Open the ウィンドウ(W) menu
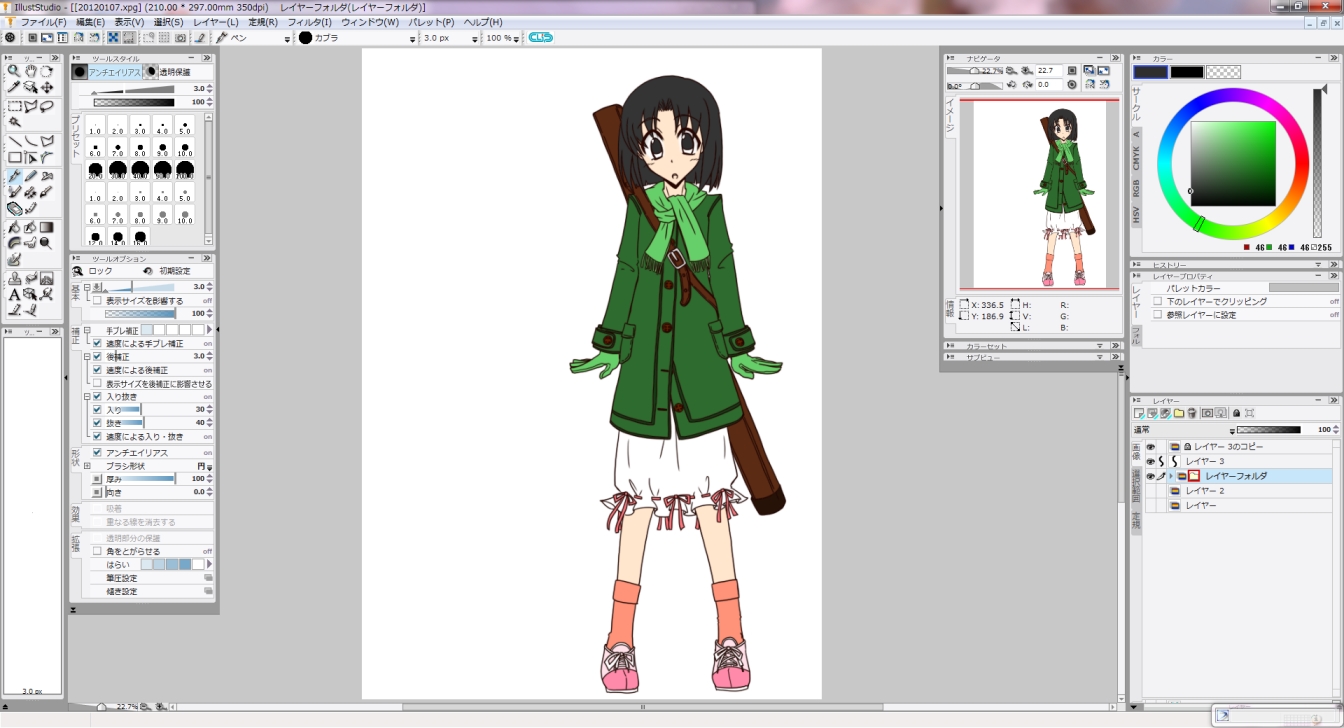This screenshot has width=1344, height=728. [x=370, y=22]
